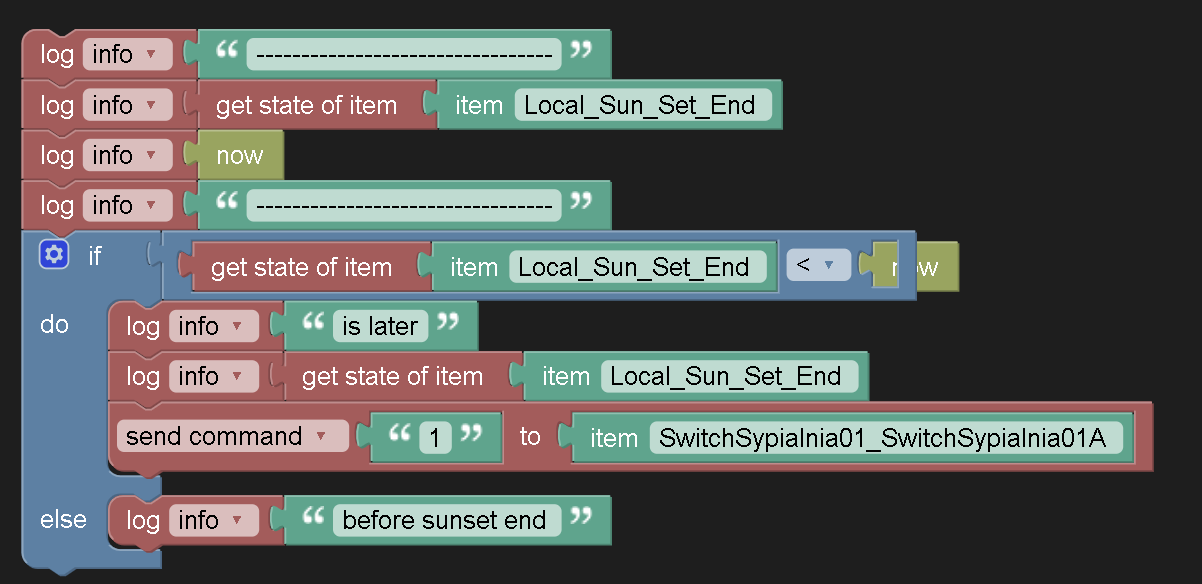Open the info dropdown on the "is later" log block

[x=213, y=325]
